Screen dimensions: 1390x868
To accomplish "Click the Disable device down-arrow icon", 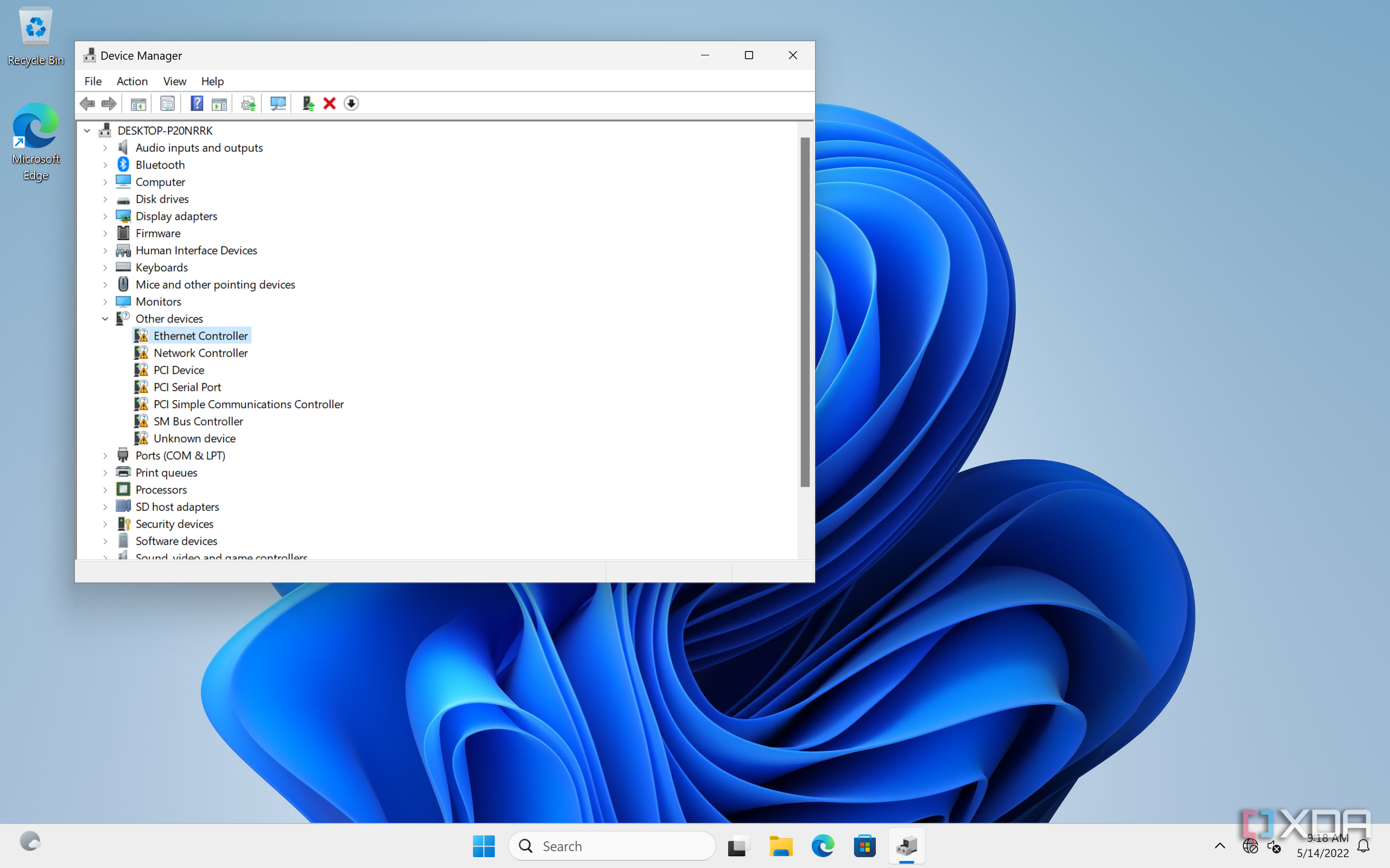I will [x=351, y=103].
